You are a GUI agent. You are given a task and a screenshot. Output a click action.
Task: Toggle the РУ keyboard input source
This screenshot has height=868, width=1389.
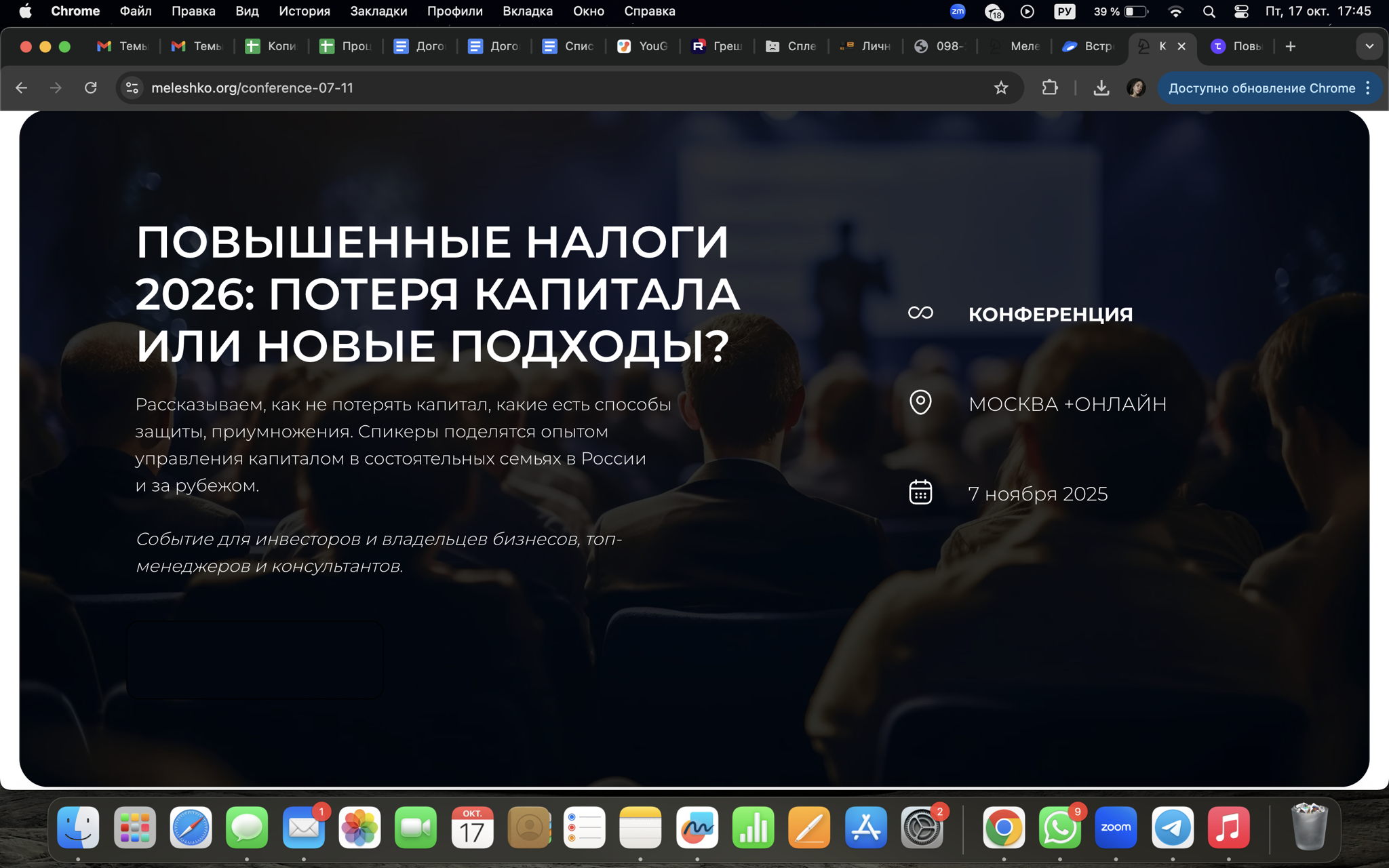(1064, 11)
